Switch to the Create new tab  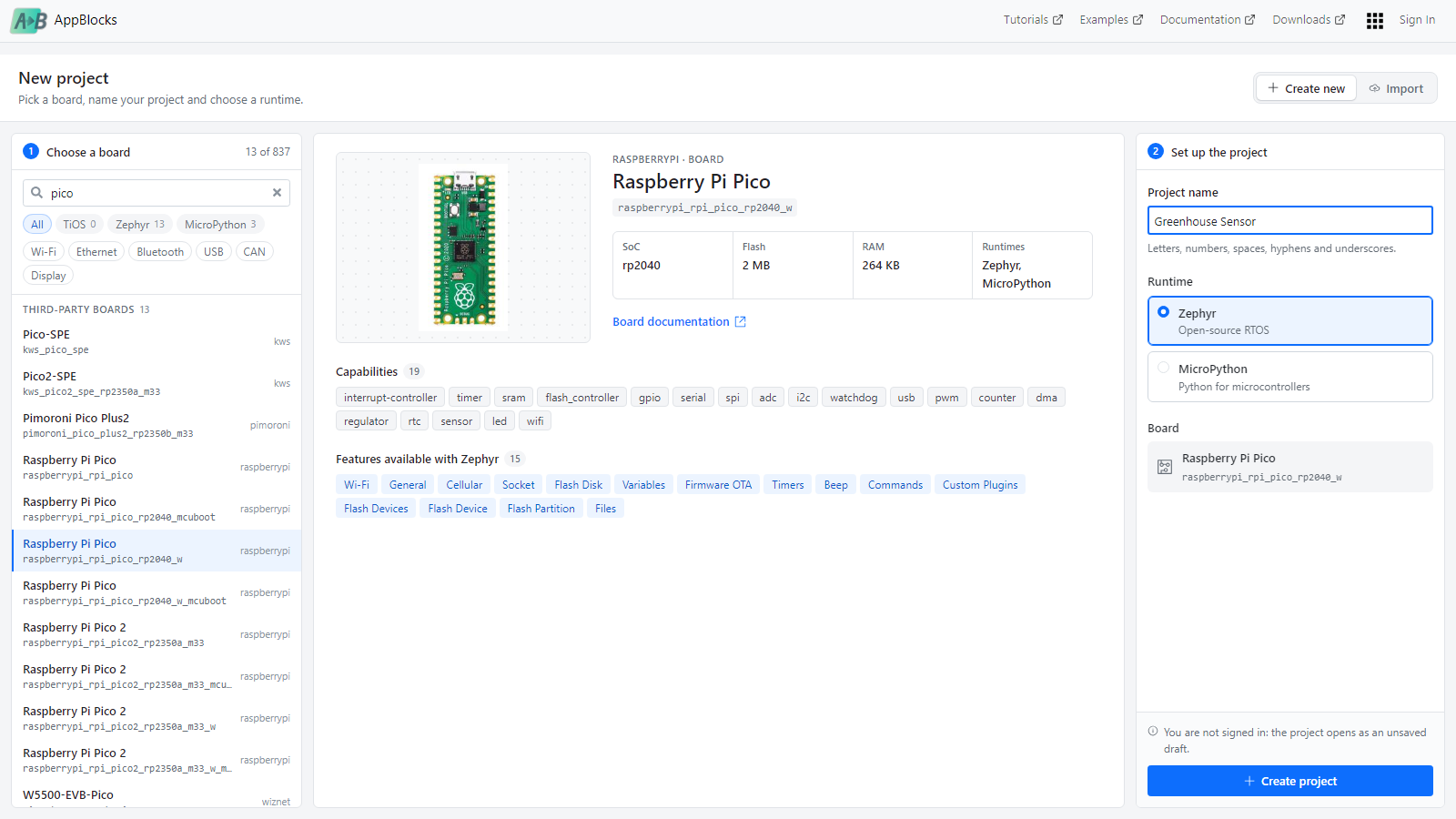[1306, 88]
